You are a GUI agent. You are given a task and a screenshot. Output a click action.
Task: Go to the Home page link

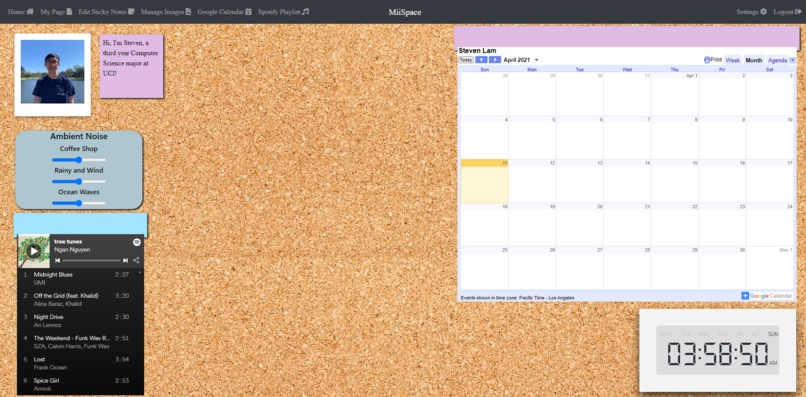(x=21, y=11)
